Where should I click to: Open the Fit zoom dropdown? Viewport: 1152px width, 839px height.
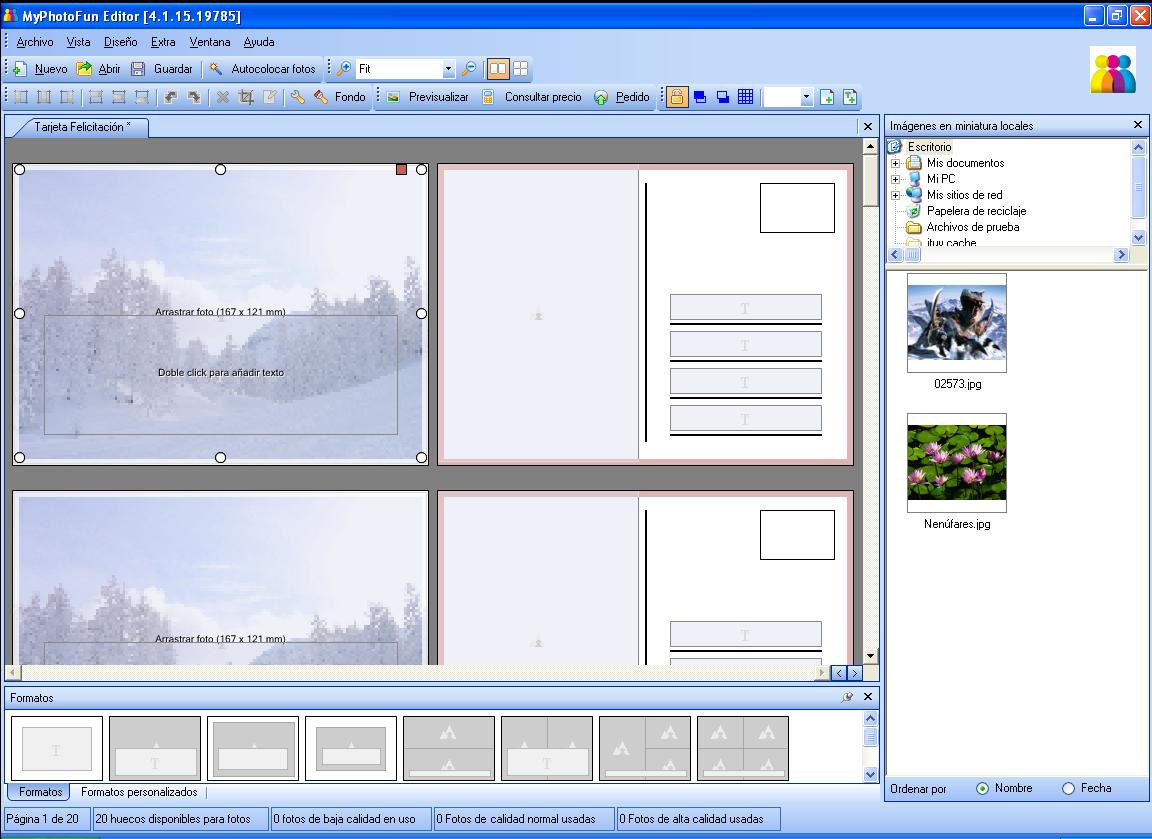448,69
